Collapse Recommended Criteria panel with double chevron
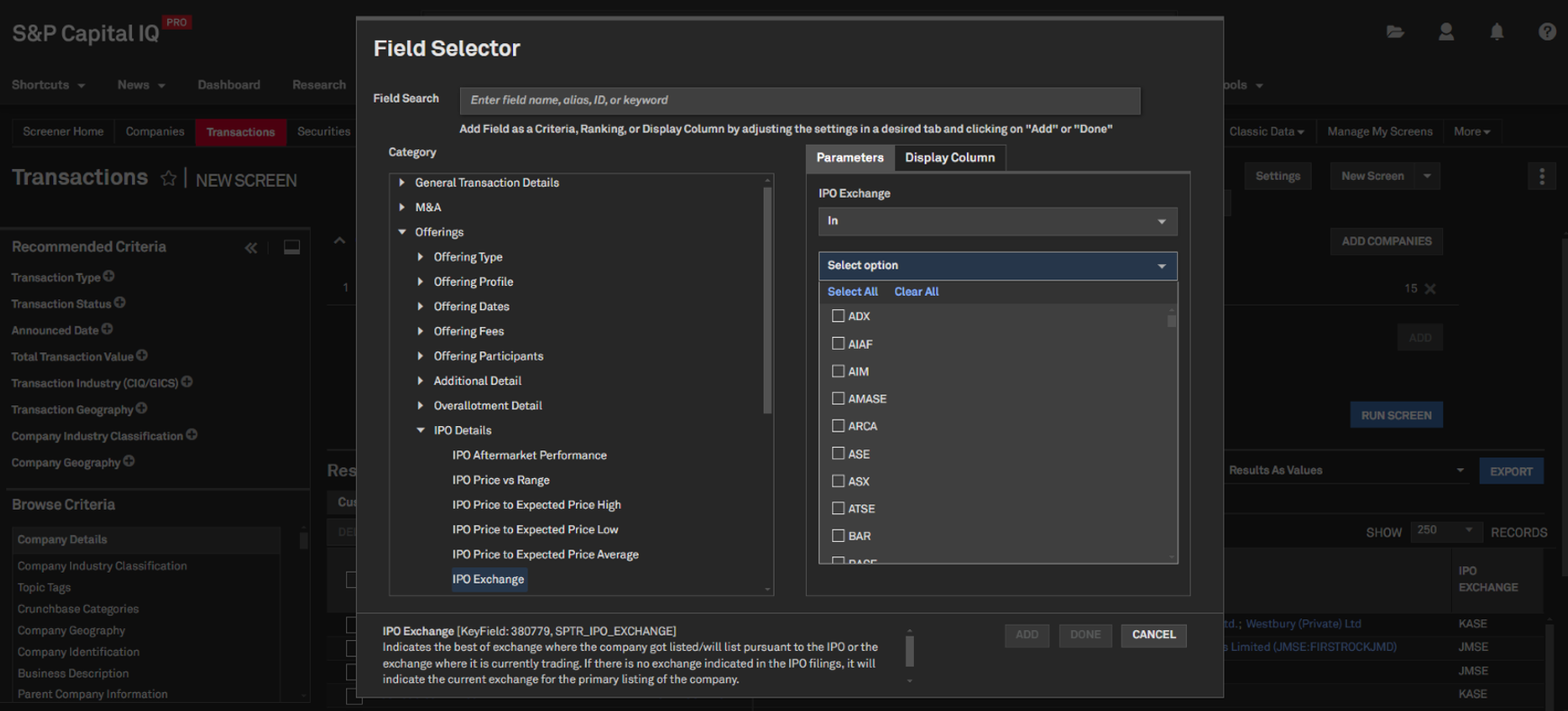1568x711 pixels. (251, 247)
